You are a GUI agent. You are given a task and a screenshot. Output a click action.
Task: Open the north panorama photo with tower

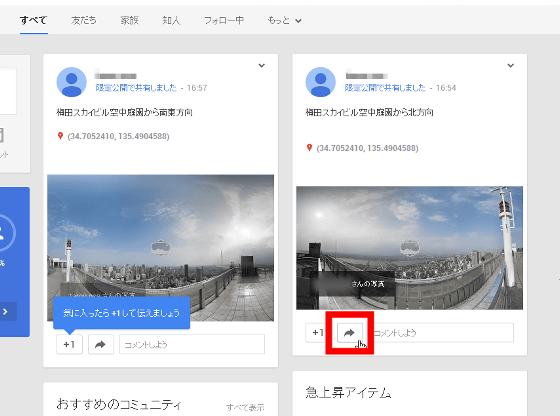pyautogui.click(x=409, y=248)
